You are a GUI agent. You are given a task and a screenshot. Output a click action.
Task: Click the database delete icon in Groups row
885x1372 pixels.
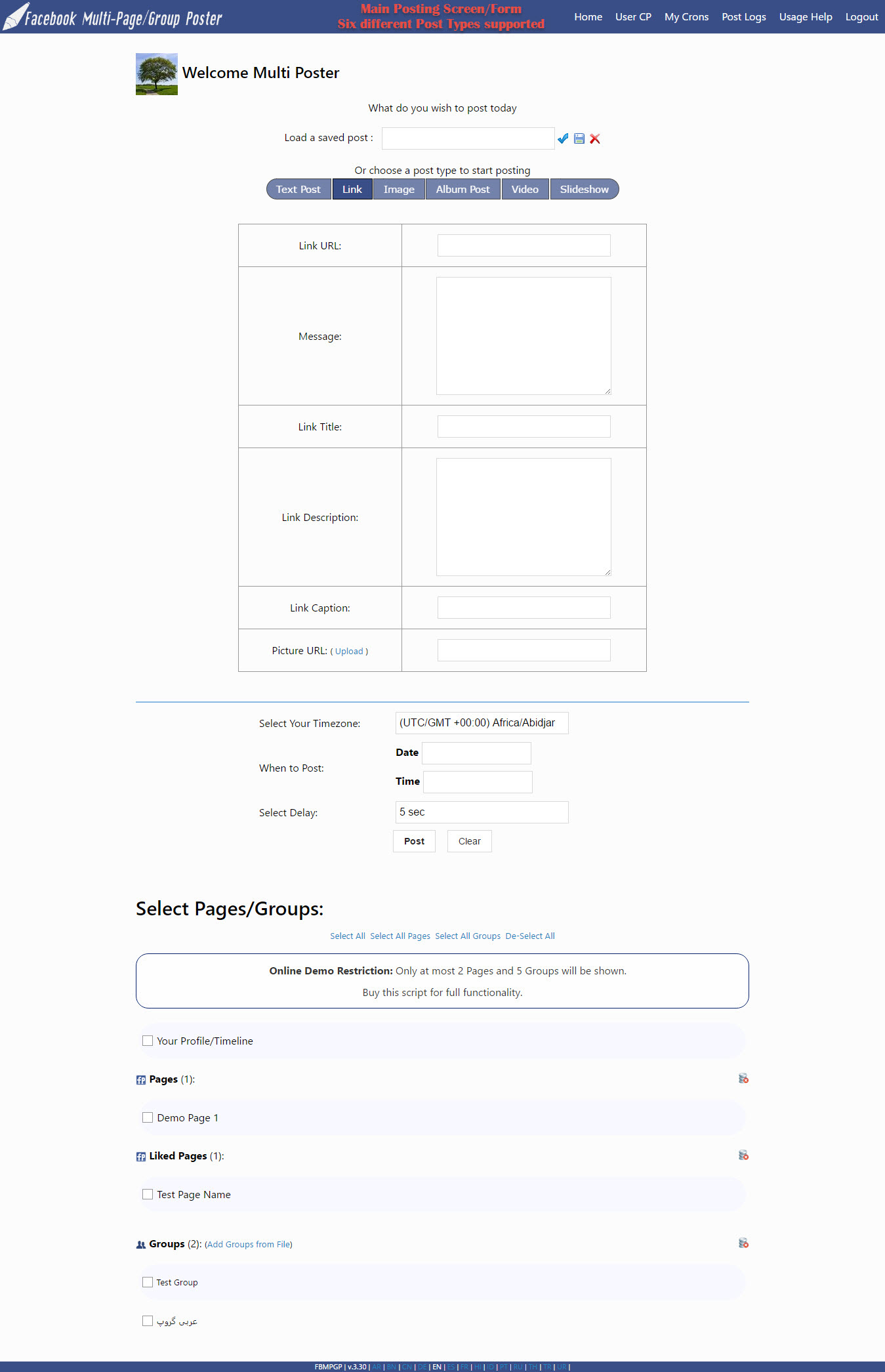pyautogui.click(x=743, y=1243)
